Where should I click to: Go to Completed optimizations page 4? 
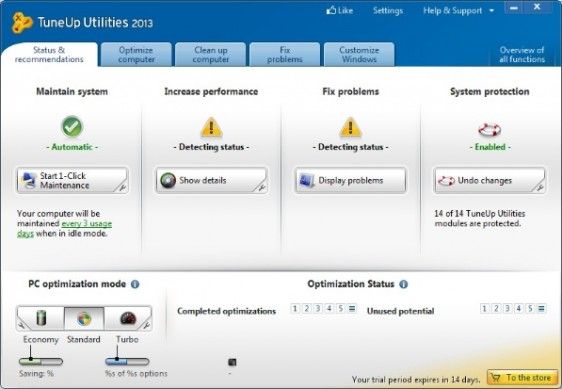click(x=329, y=308)
